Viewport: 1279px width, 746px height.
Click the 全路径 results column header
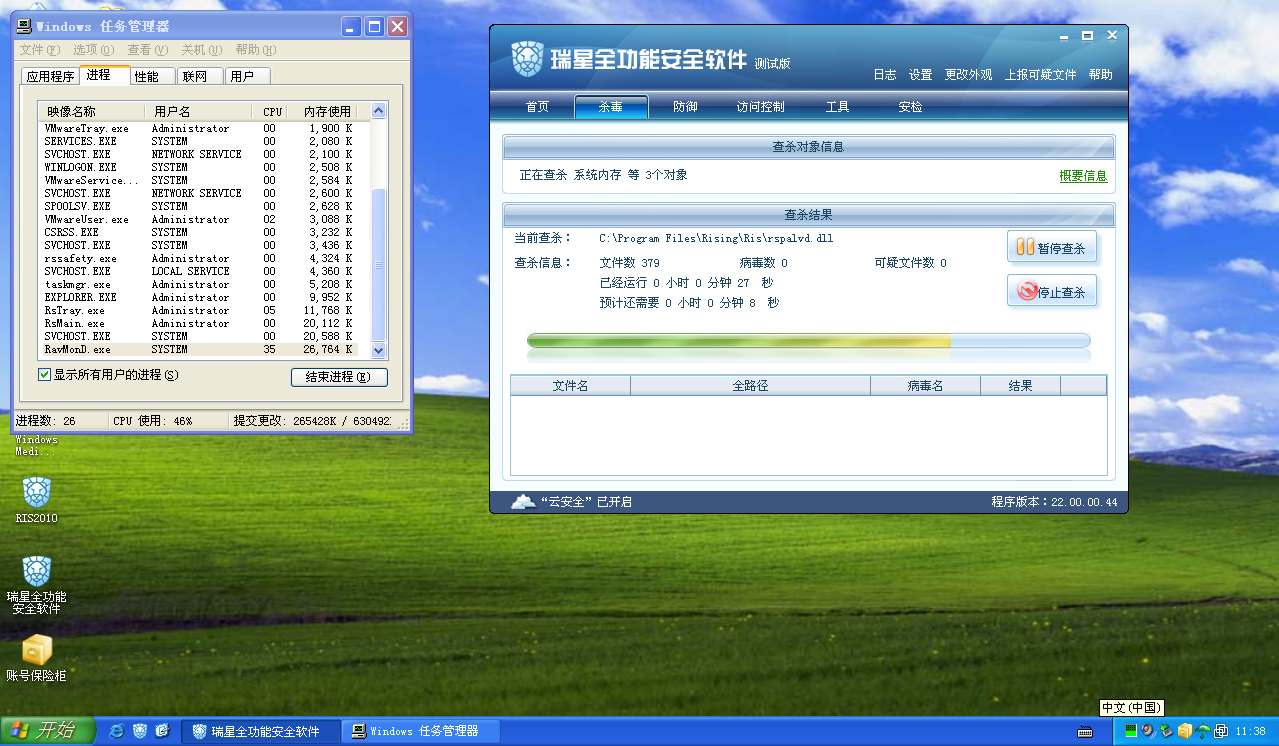[750, 385]
